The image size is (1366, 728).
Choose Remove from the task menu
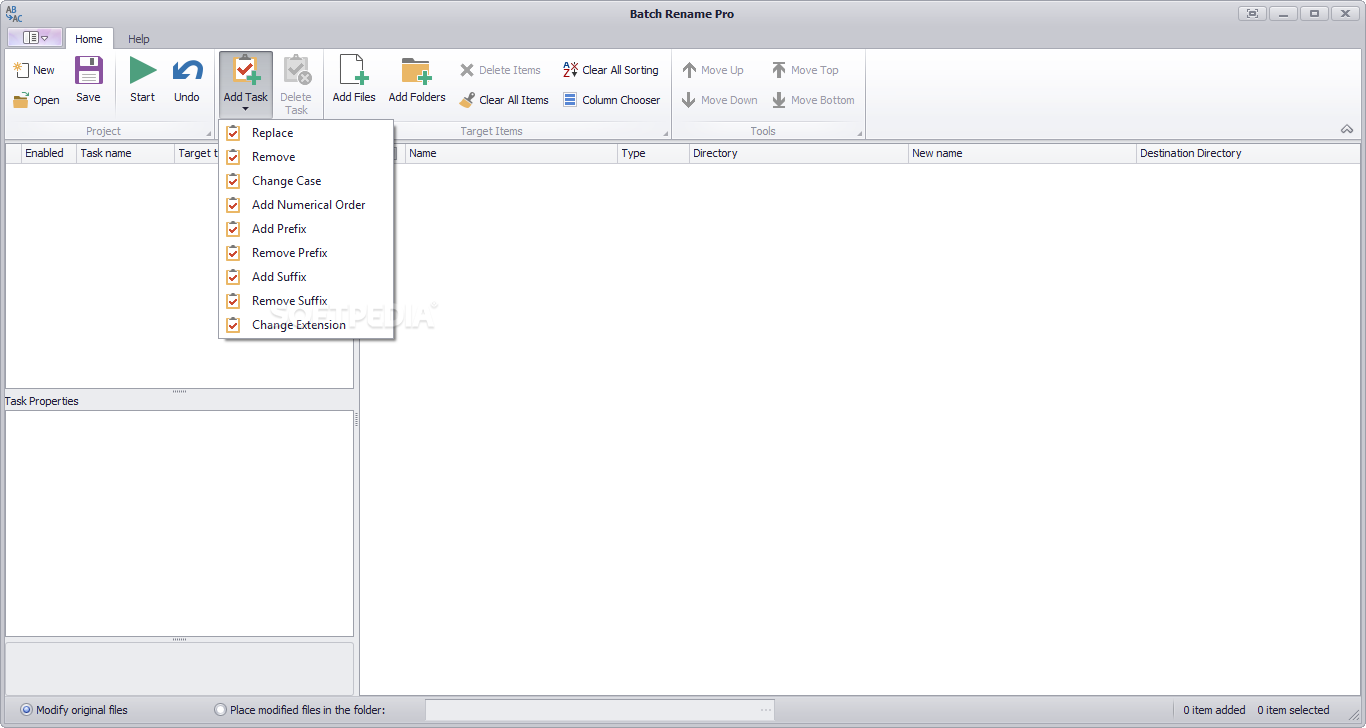[306, 157]
